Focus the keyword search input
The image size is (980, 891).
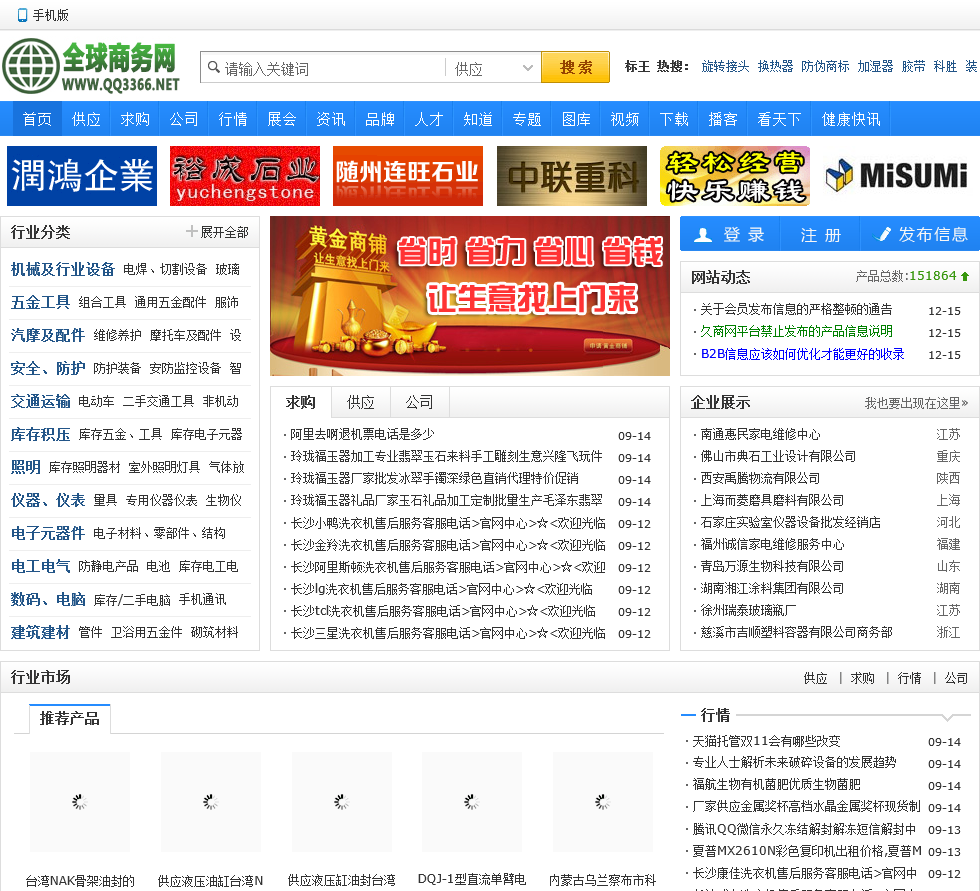[x=323, y=67]
